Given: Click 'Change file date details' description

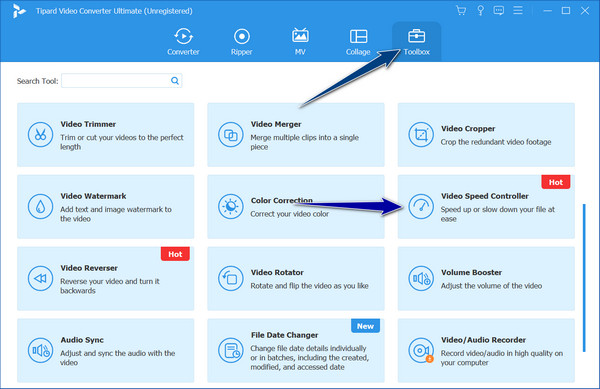Looking at the screenshot, I should [310, 358].
